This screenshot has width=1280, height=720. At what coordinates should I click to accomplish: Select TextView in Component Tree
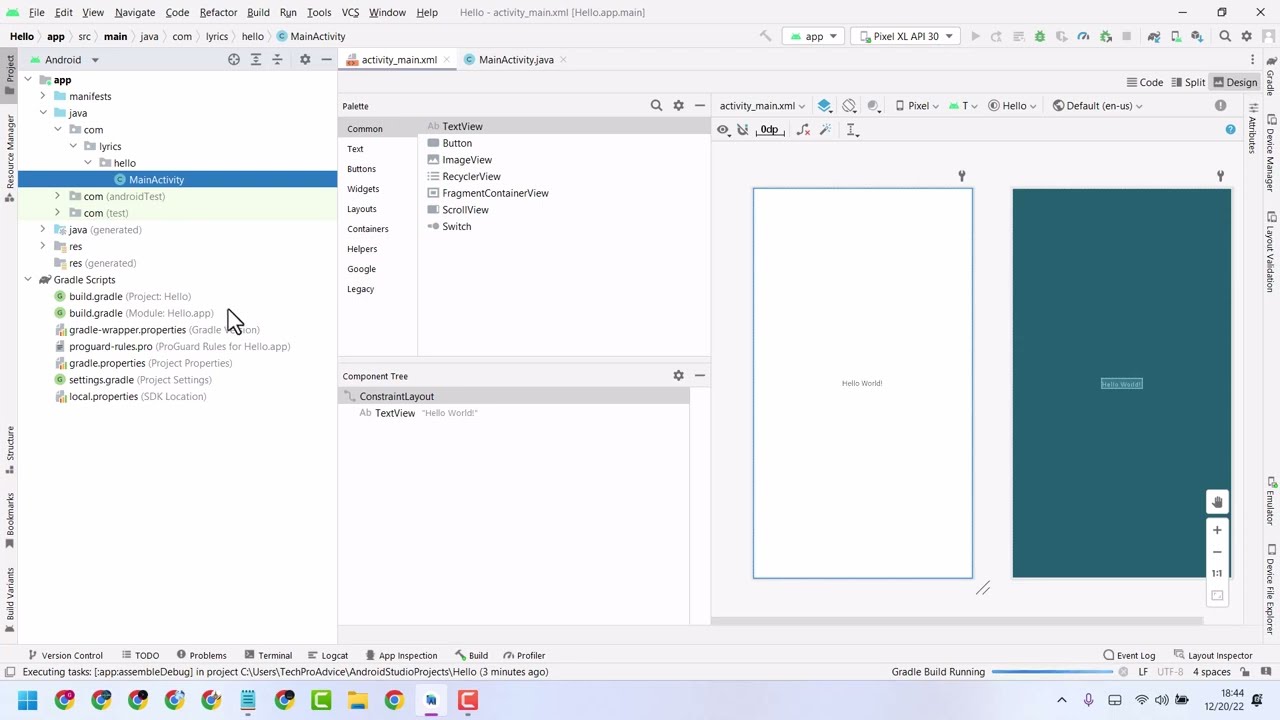point(394,413)
